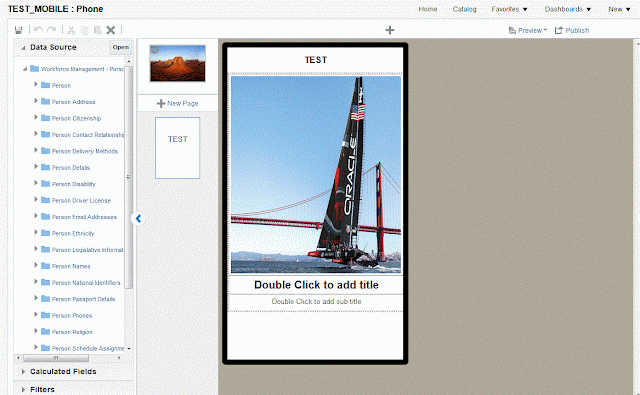The width and height of the screenshot is (640, 395).
Task: Click the Publish button
Action: [572, 30]
